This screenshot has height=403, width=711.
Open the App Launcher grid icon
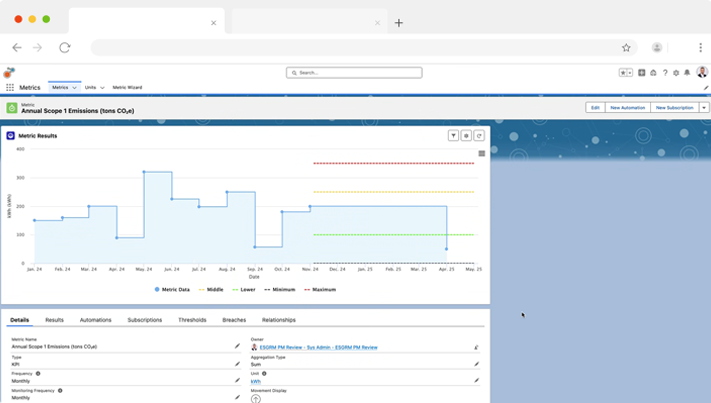[10, 88]
